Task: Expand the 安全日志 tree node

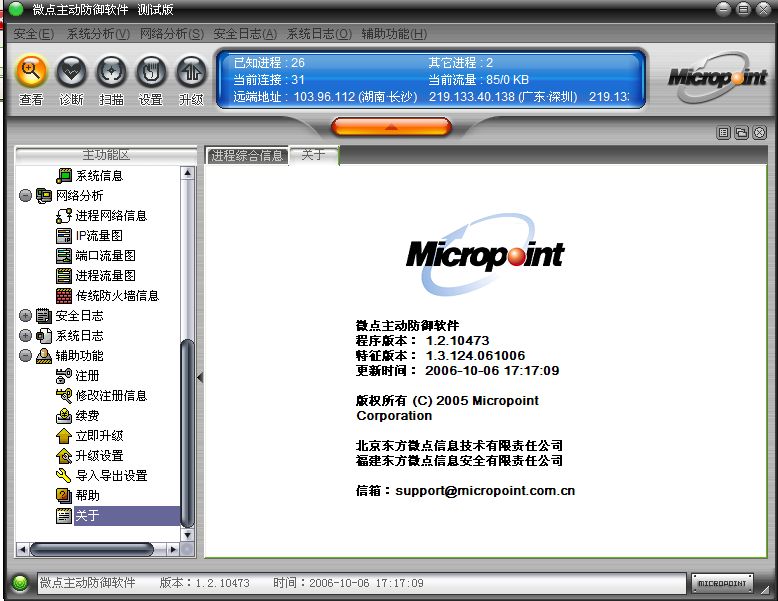Action: tap(25, 316)
